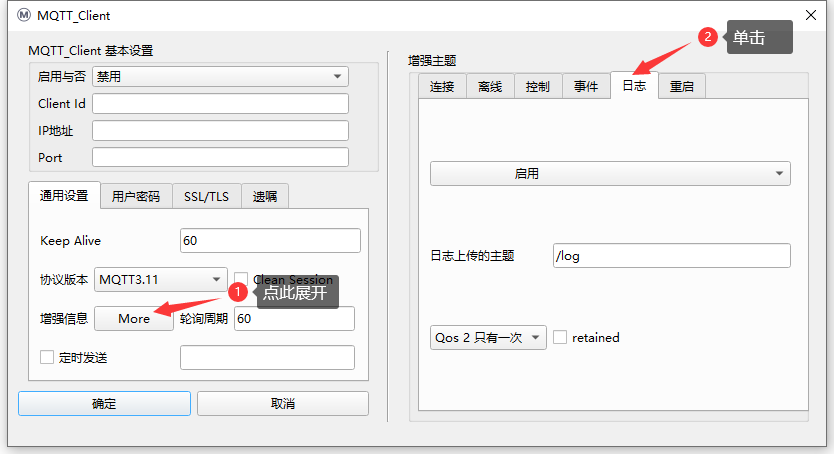Click the Keep Alive label

point(70,241)
